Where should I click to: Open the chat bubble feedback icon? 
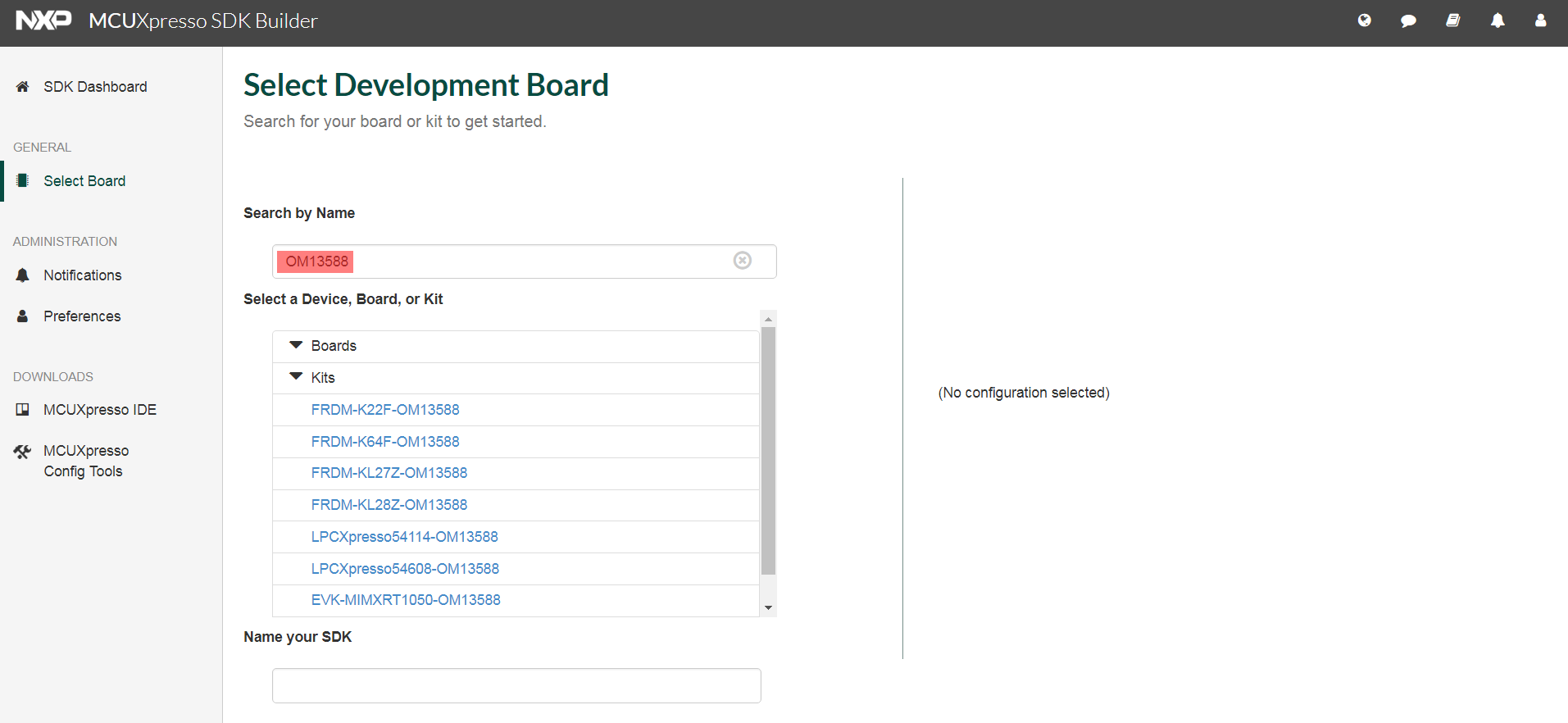pos(1408,20)
